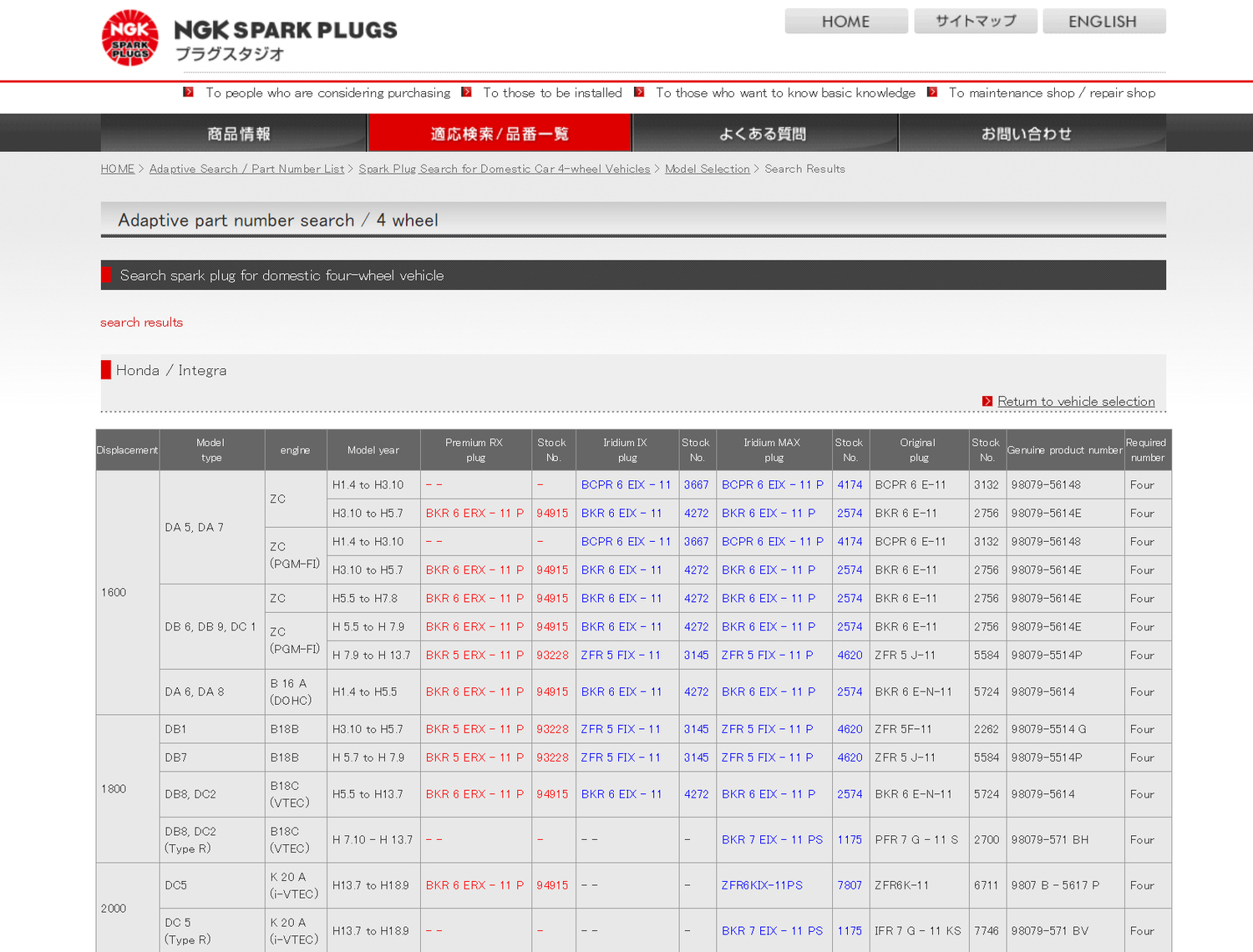Open BCPR 6 EIX-11 P Iridium MAX first row
The image size is (1253, 952).
pyautogui.click(x=773, y=485)
